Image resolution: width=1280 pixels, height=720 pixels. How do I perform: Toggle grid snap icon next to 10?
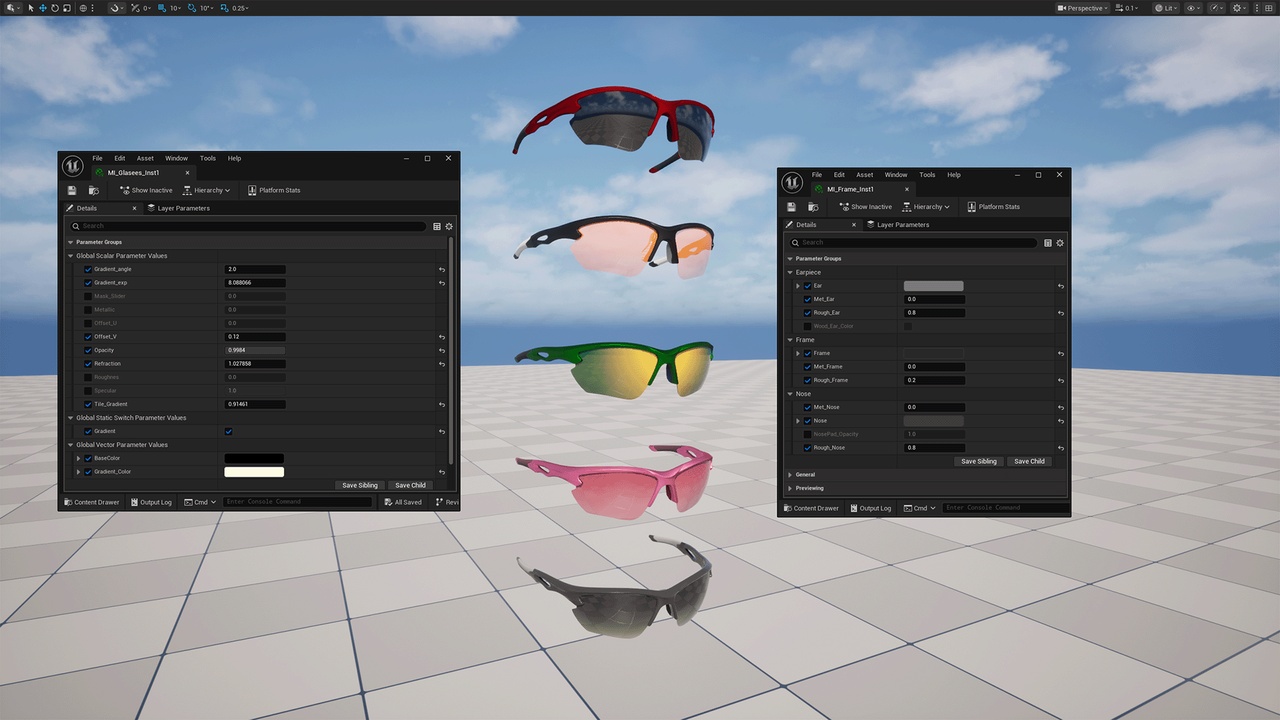162,8
